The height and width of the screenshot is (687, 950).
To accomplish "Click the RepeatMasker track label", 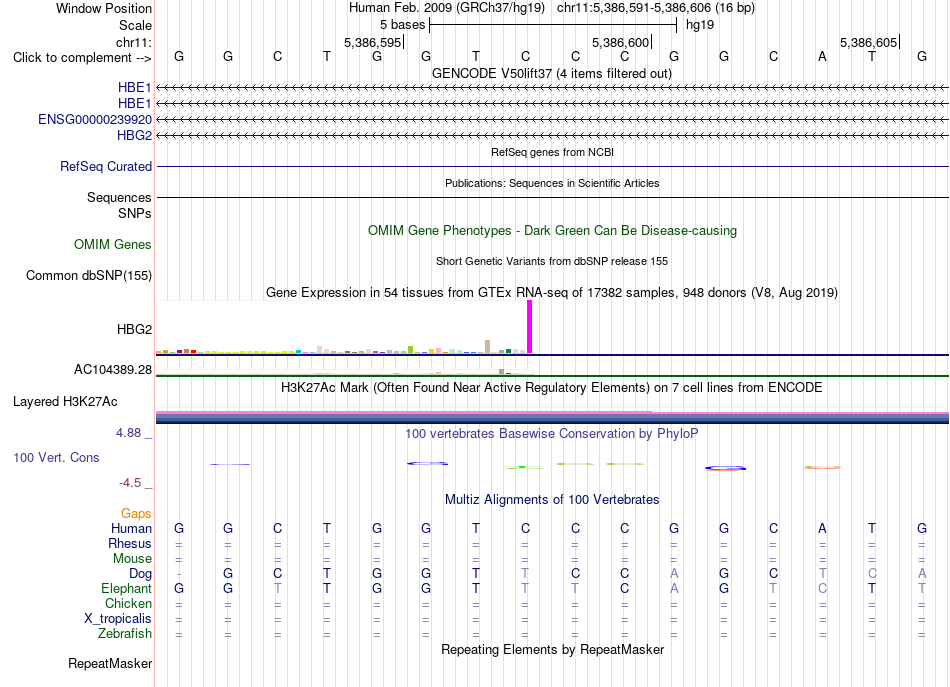I will pos(110,663).
